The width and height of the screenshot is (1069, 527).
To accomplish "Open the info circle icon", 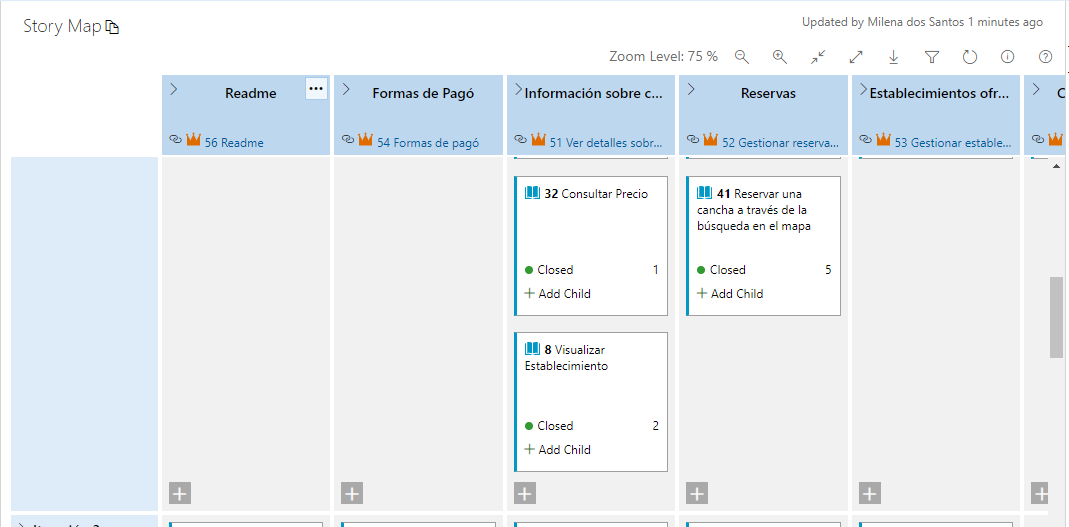I will click(1007, 57).
